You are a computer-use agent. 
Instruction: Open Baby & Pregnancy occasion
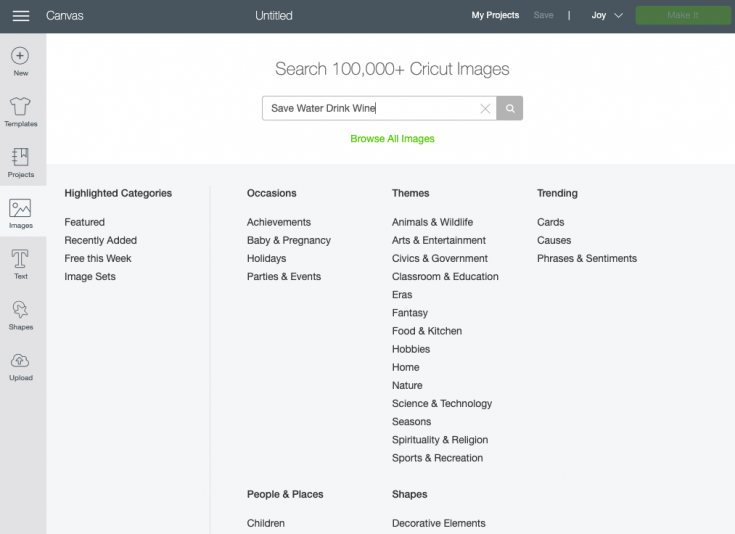click(289, 240)
